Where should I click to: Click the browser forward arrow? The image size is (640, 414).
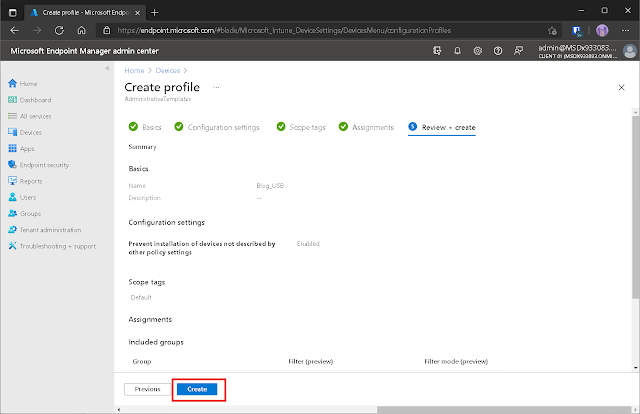(37, 30)
